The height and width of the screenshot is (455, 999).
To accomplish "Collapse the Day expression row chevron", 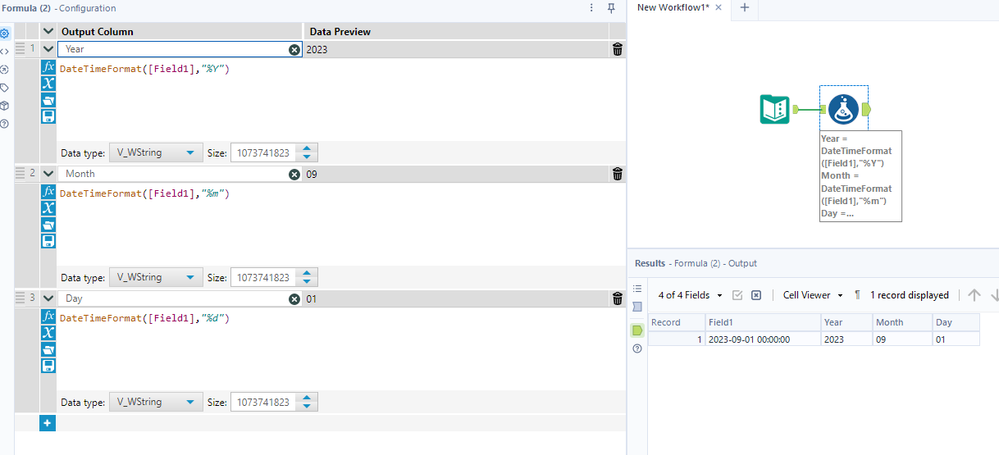I will [48, 298].
